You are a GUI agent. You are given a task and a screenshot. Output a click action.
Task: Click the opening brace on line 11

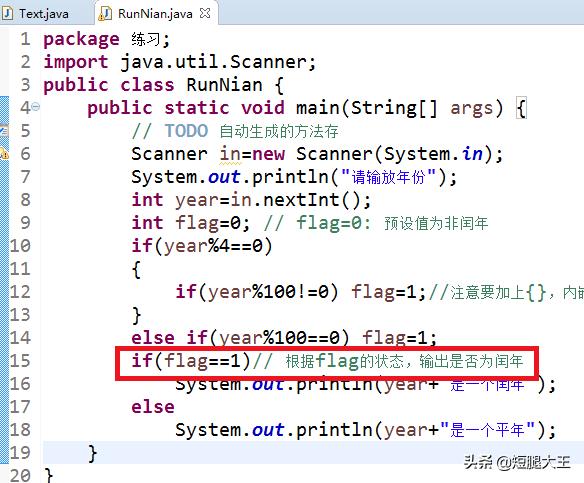click(x=136, y=270)
